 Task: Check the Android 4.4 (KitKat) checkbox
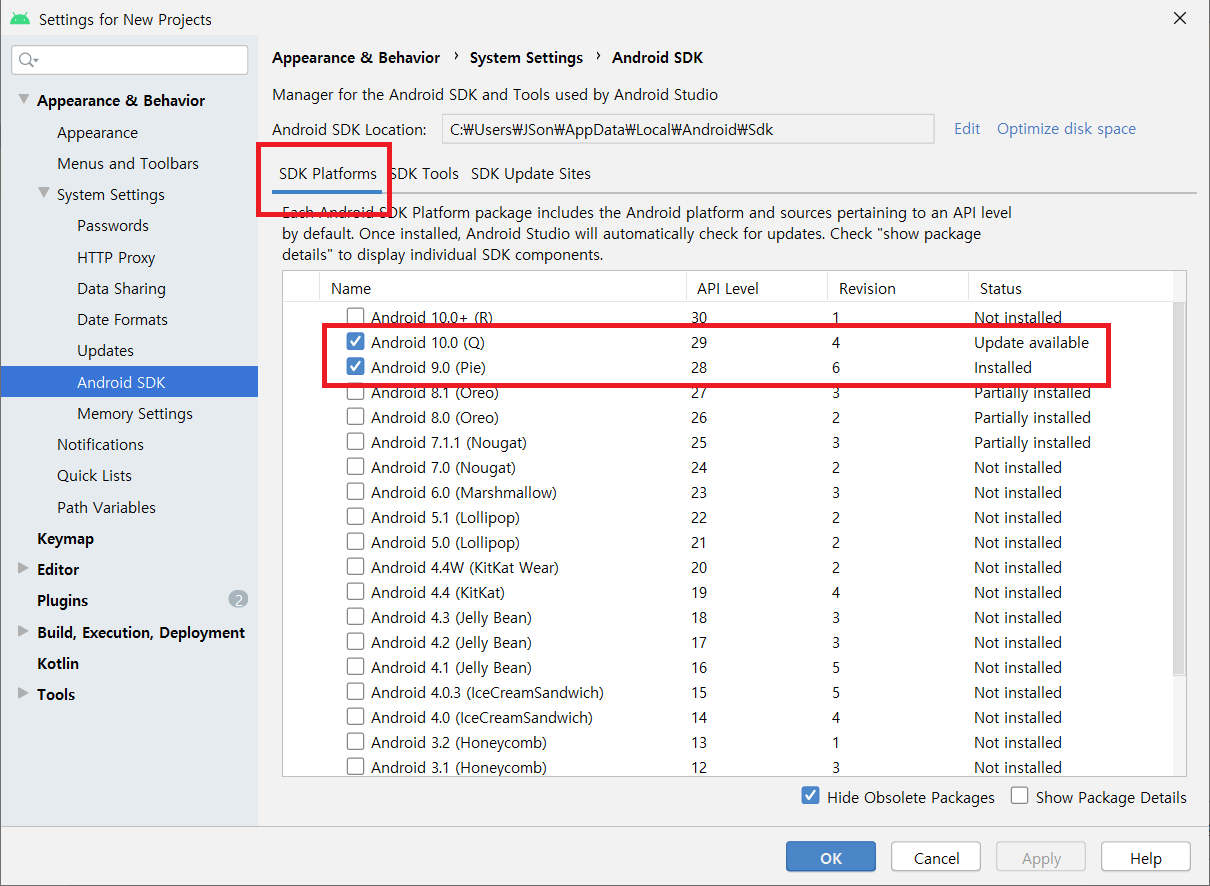pyautogui.click(x=355, y=592)
